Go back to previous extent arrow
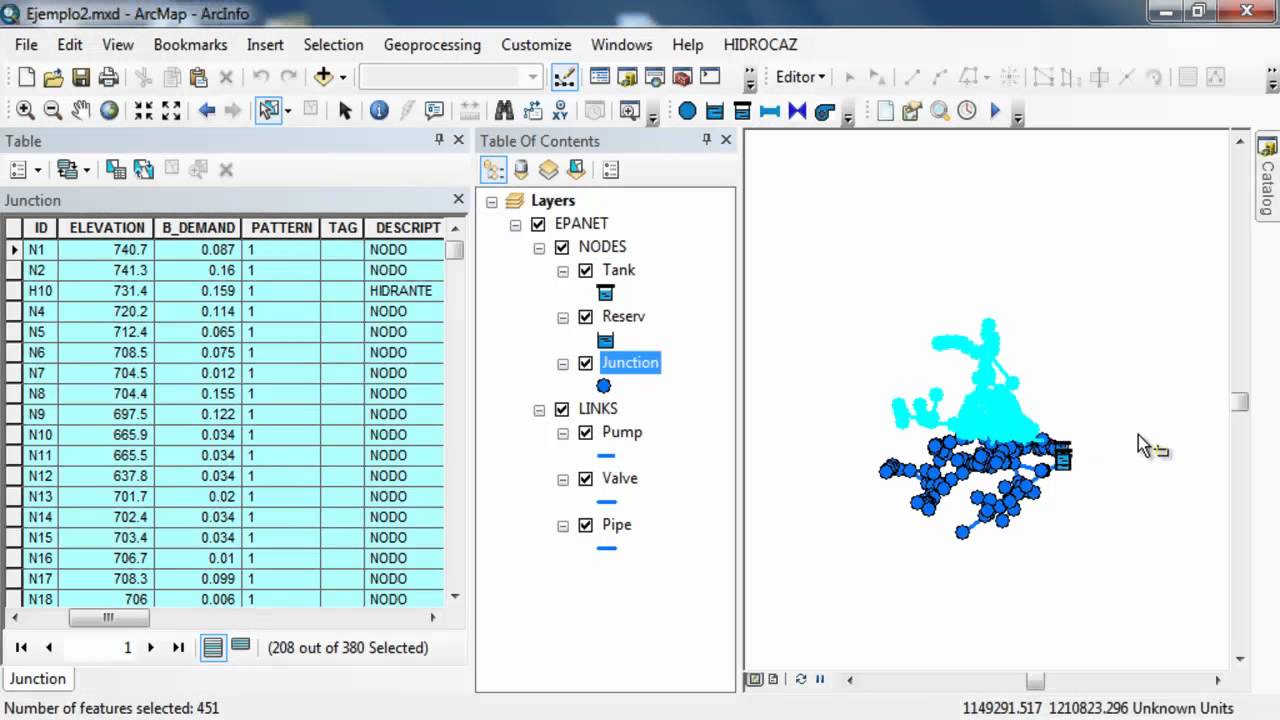The height and width of the screenshot is (720, 1280). tap(207, 111)
